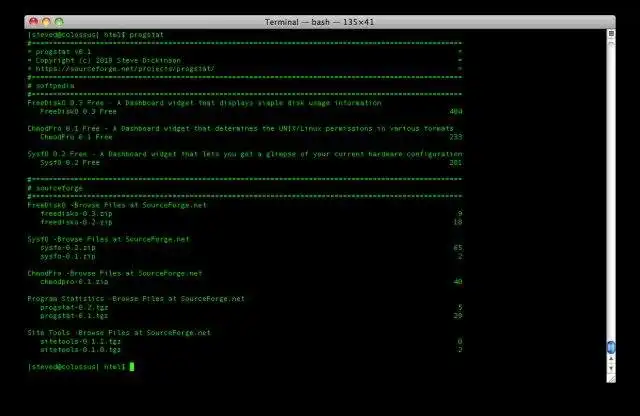The height and width of the screenshot is (416, 640).
Task: Click the blue scrollbar thumb
Action: 611,347
